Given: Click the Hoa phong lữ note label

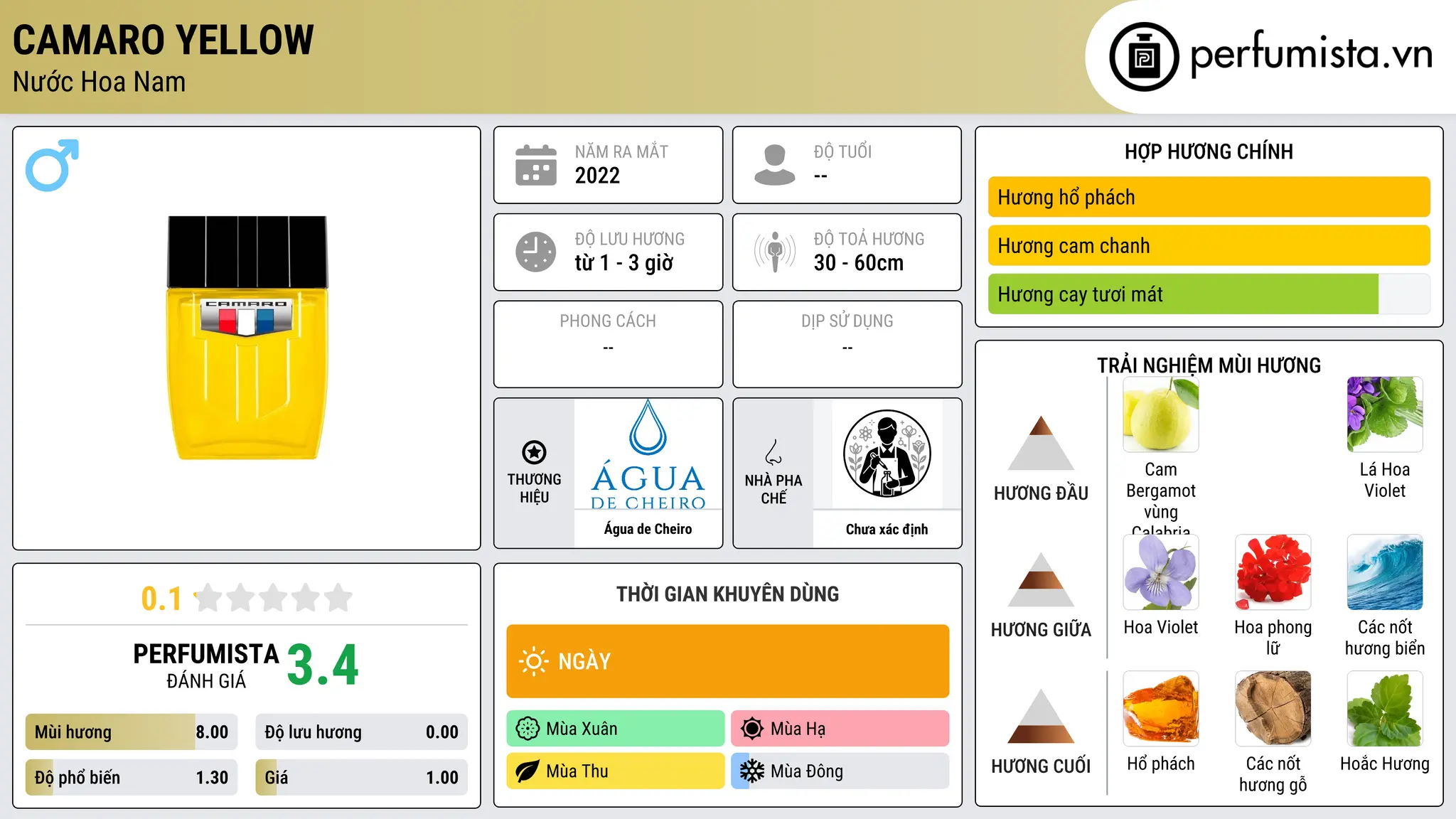Looking at the screenshot, I should (x=1273, y=638).
